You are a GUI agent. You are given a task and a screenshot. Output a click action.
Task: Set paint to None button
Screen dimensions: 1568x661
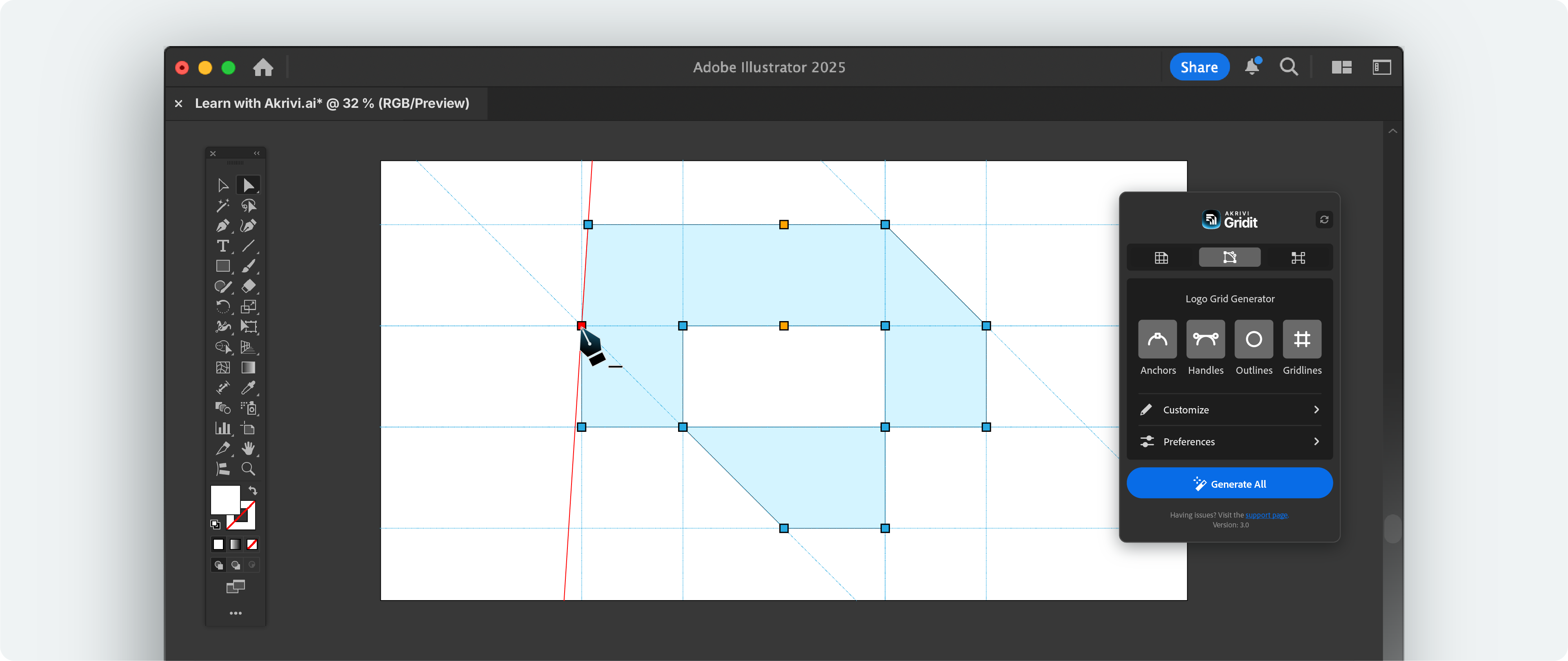[x=252, y=544]
